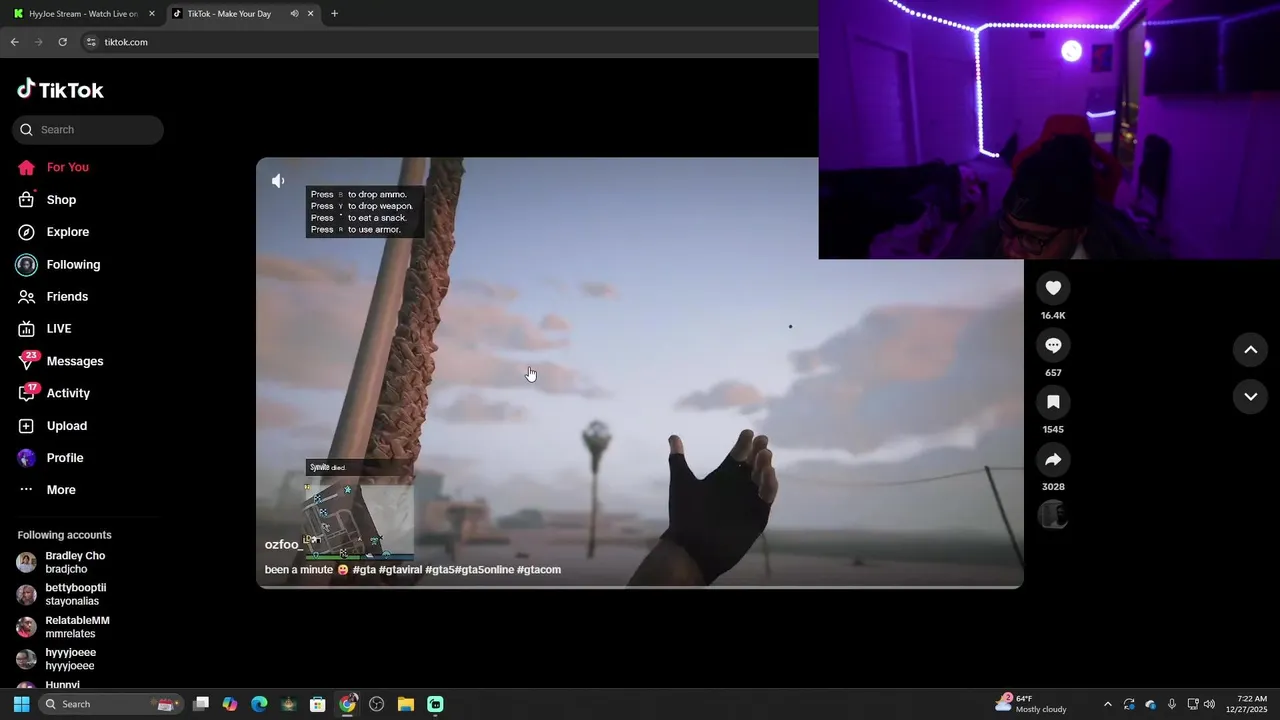Show hidden system tray icons
Screen dimensions: 1280x720
coord(1107,704)
